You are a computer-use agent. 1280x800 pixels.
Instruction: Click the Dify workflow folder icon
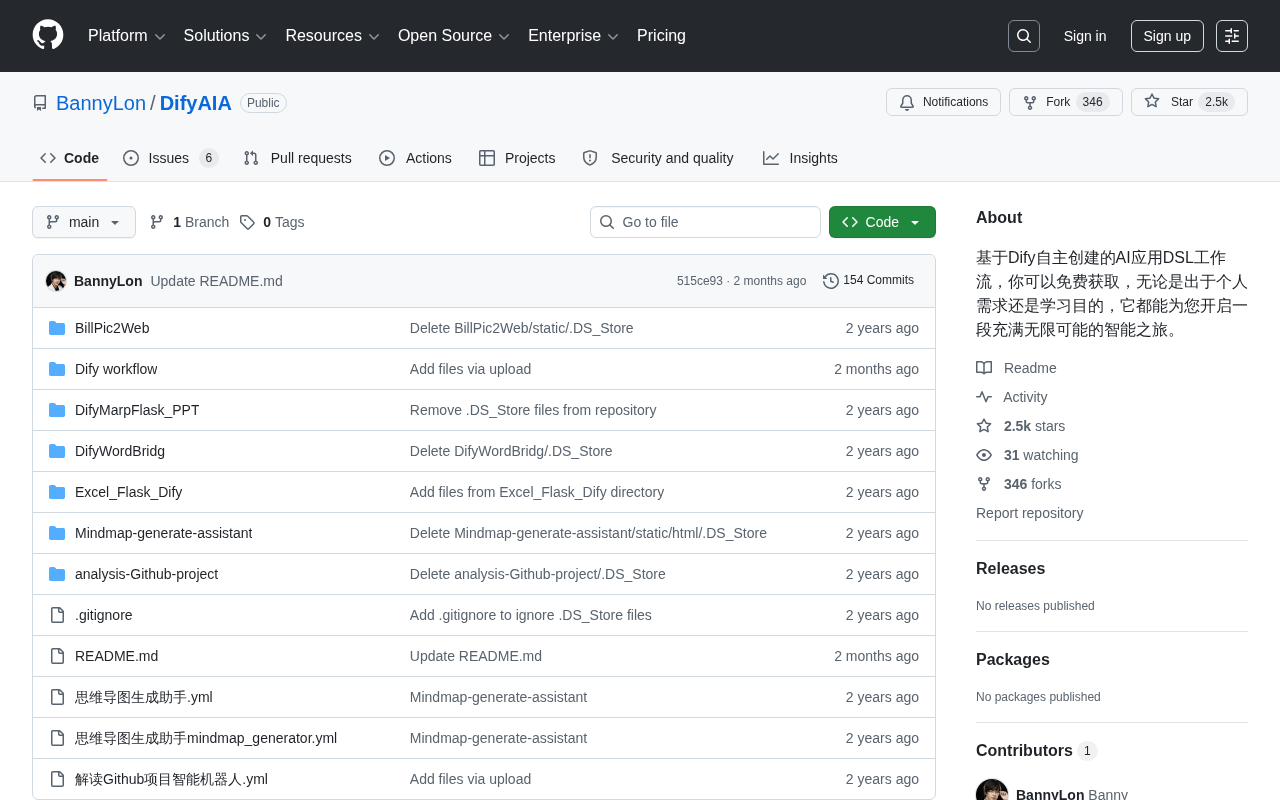click(57, 369)
